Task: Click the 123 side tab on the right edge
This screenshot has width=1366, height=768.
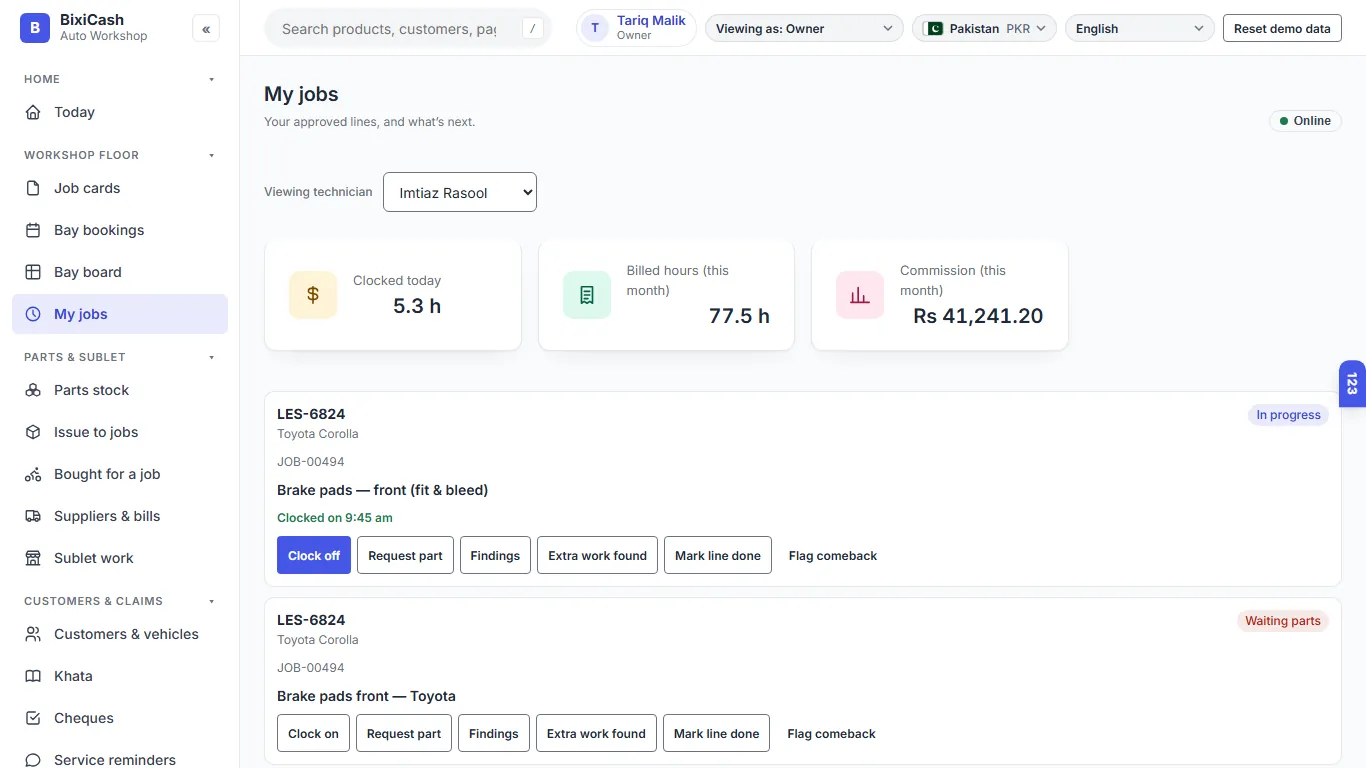Action: point(1352,384)
